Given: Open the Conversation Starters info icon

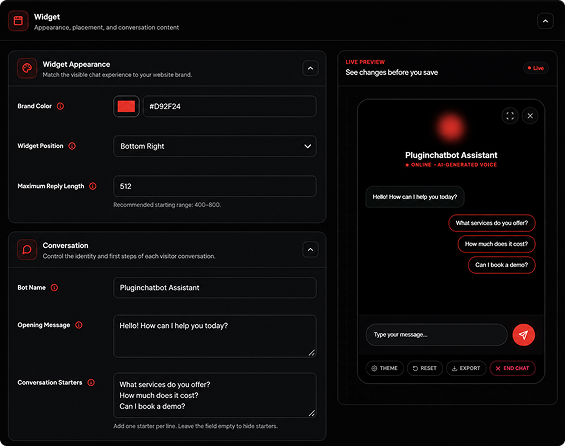Looking at the screenshot, I should coord(91,382).
